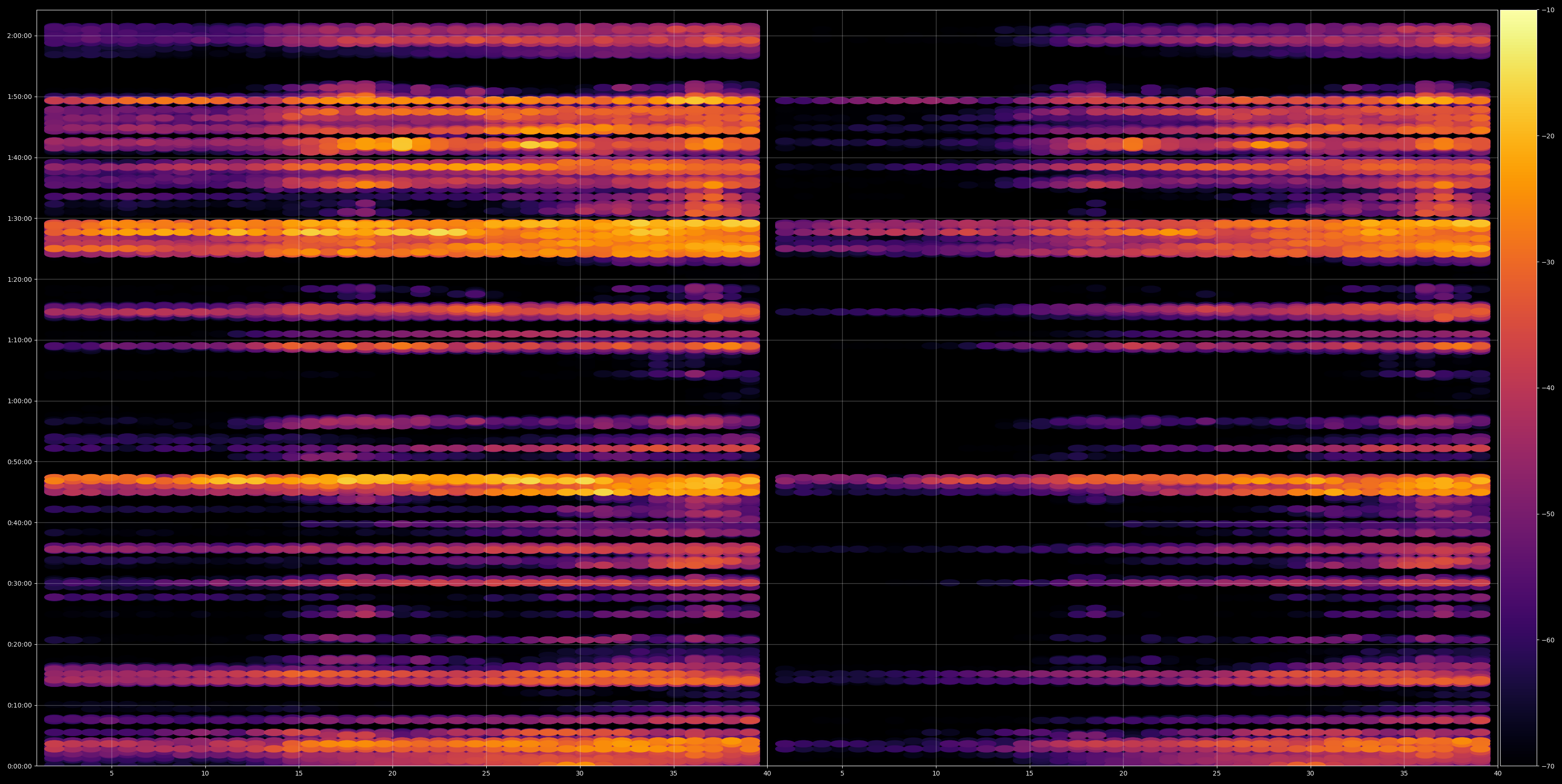Select the −60 colorbar tick label
The height and width of the screenshot is (784, 1562).
1549,641
